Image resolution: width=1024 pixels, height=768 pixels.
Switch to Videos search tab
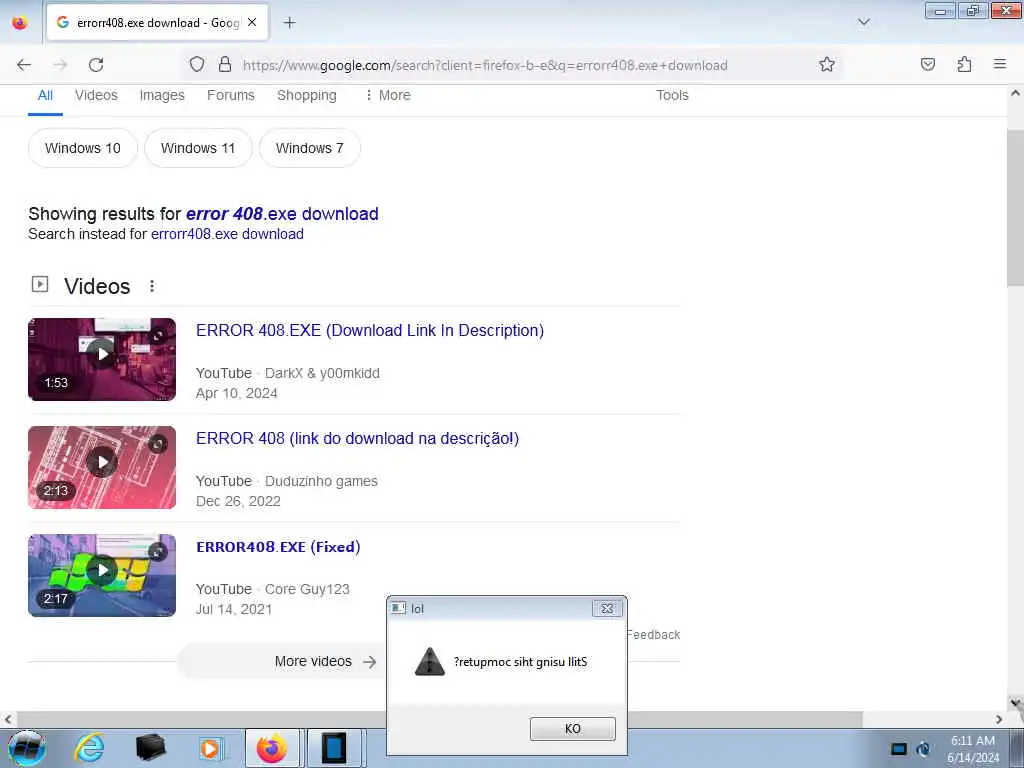[96, 95]
